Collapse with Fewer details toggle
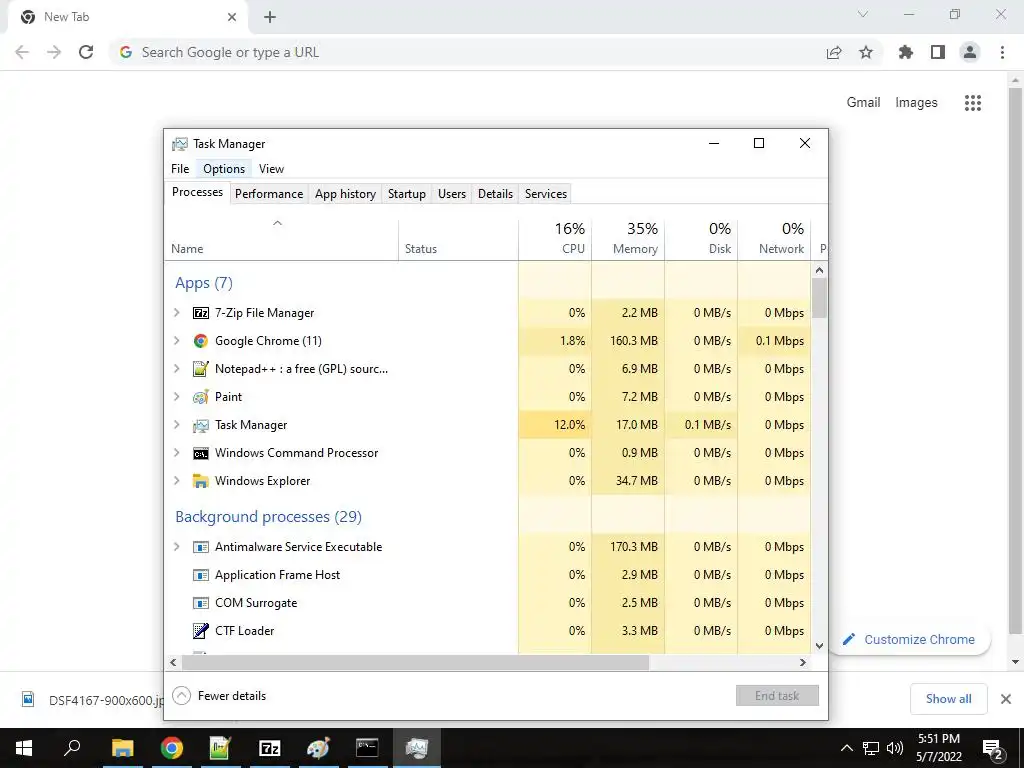Viewport: 1024px width, 768px height. click(219, 696)
